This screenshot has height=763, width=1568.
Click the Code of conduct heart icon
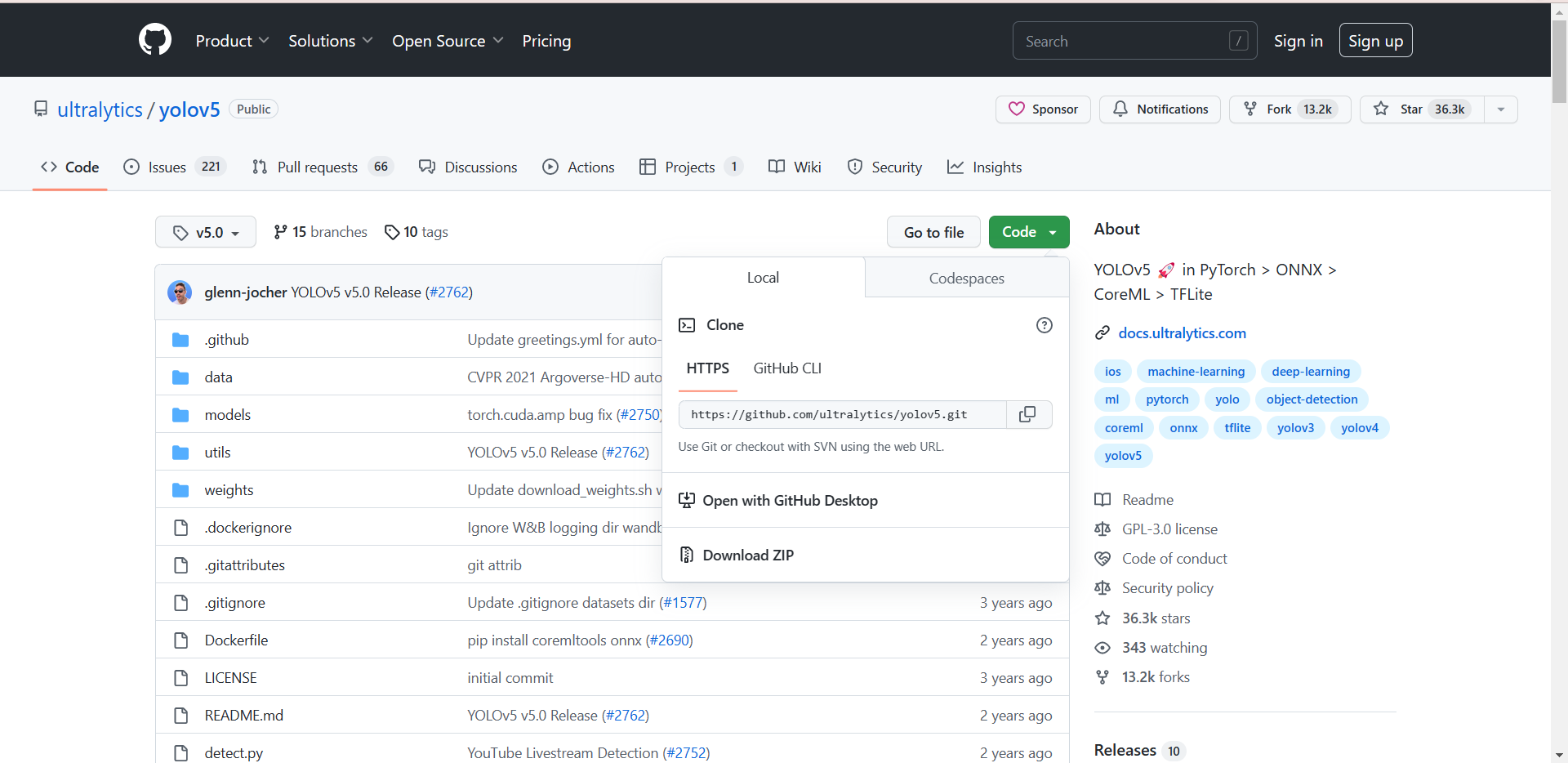coord(1102,558)
